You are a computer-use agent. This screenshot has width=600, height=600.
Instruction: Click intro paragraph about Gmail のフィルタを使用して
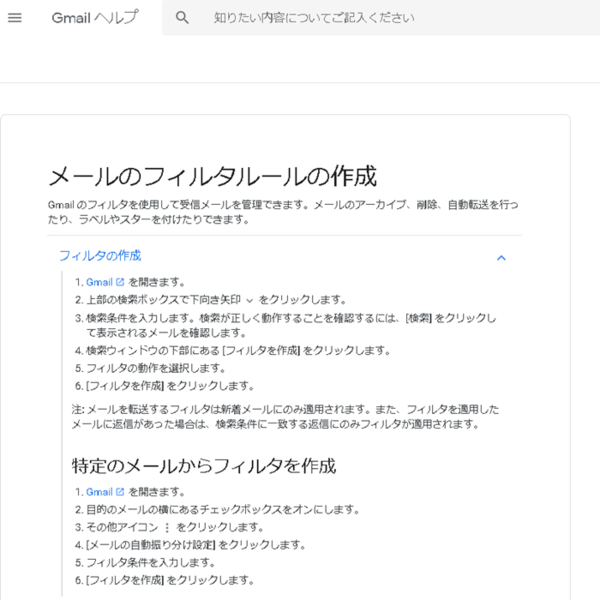click(x=283, y=212)
